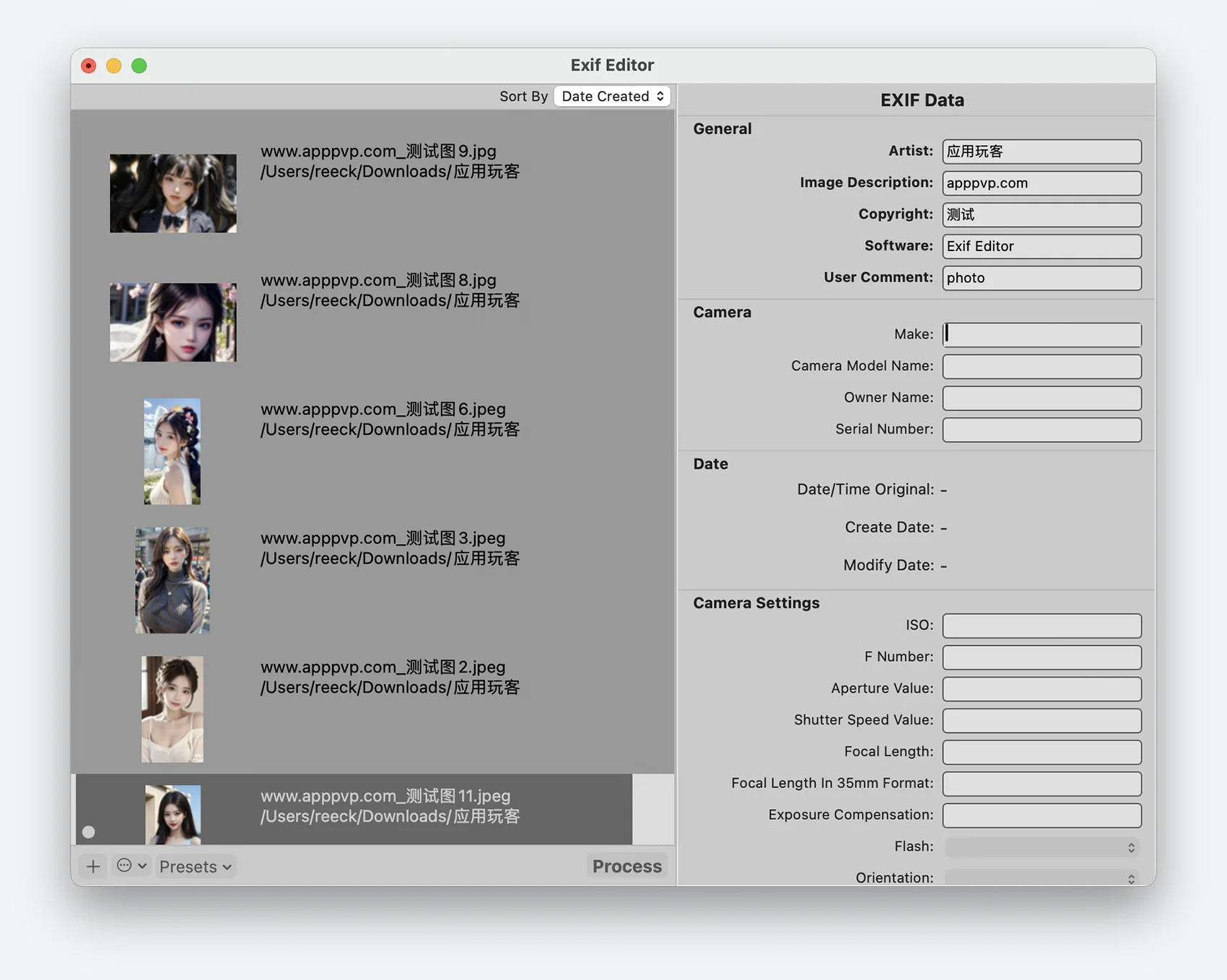Click the white status dot on 测试图11 row
The height and width of the screenshot is (980, 1227).
pyautogui.click(x=89, y=832)
